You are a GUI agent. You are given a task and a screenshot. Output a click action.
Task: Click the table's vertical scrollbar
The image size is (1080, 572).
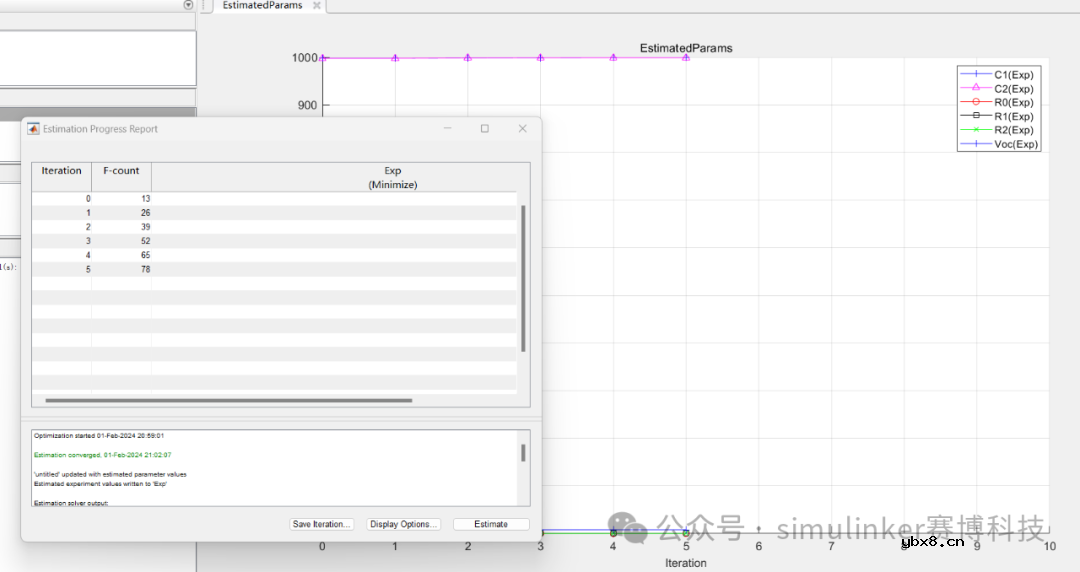tap(523, 278)
